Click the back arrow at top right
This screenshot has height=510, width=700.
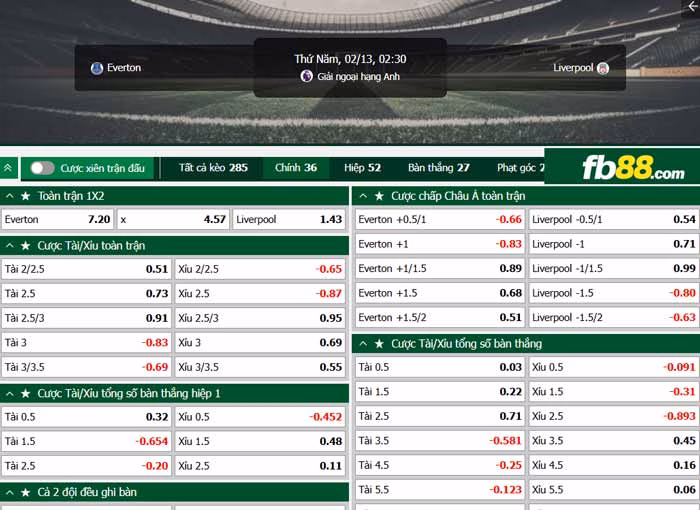point(692,7)
